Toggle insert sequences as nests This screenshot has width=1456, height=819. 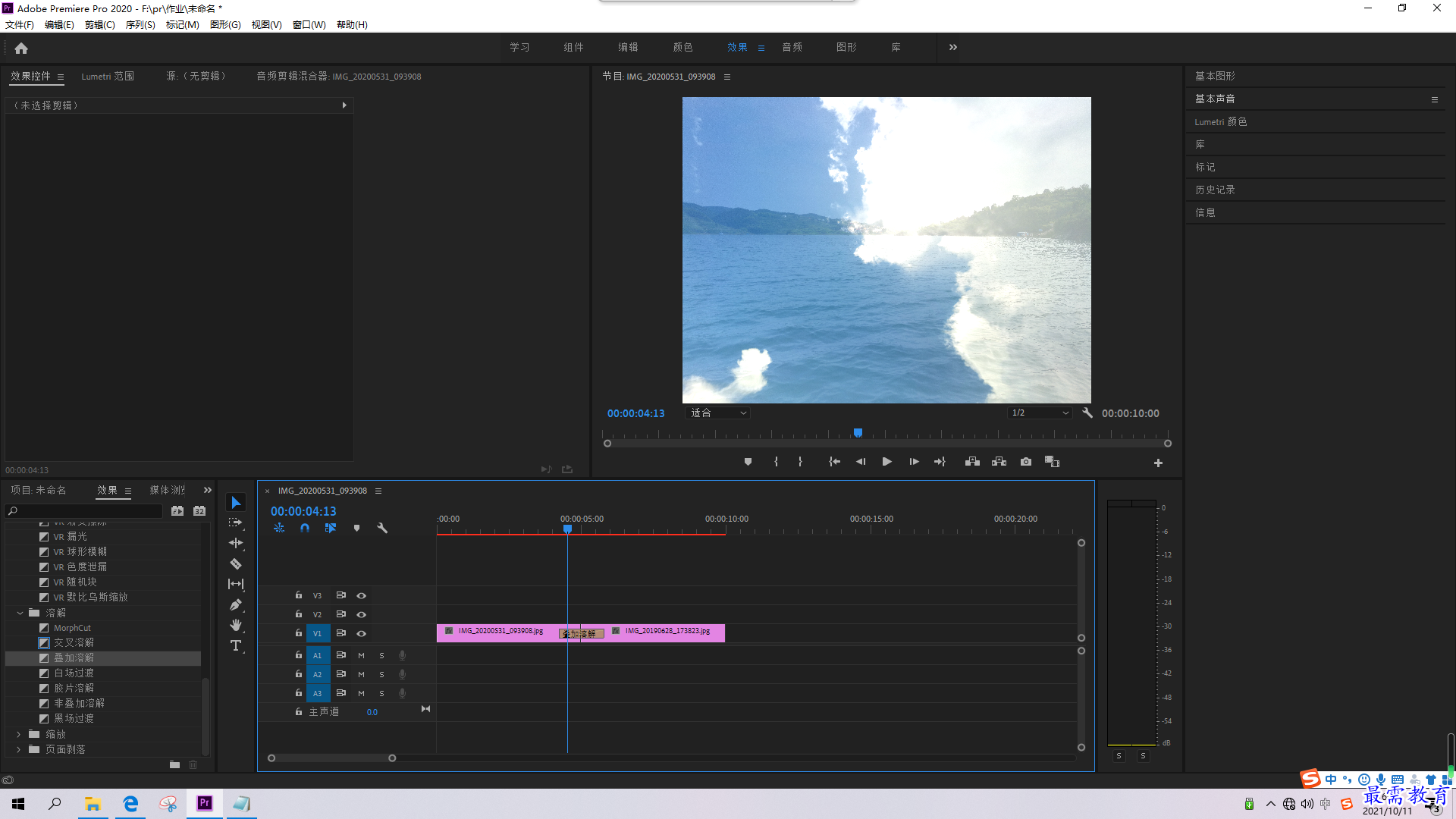pos(279,528)
